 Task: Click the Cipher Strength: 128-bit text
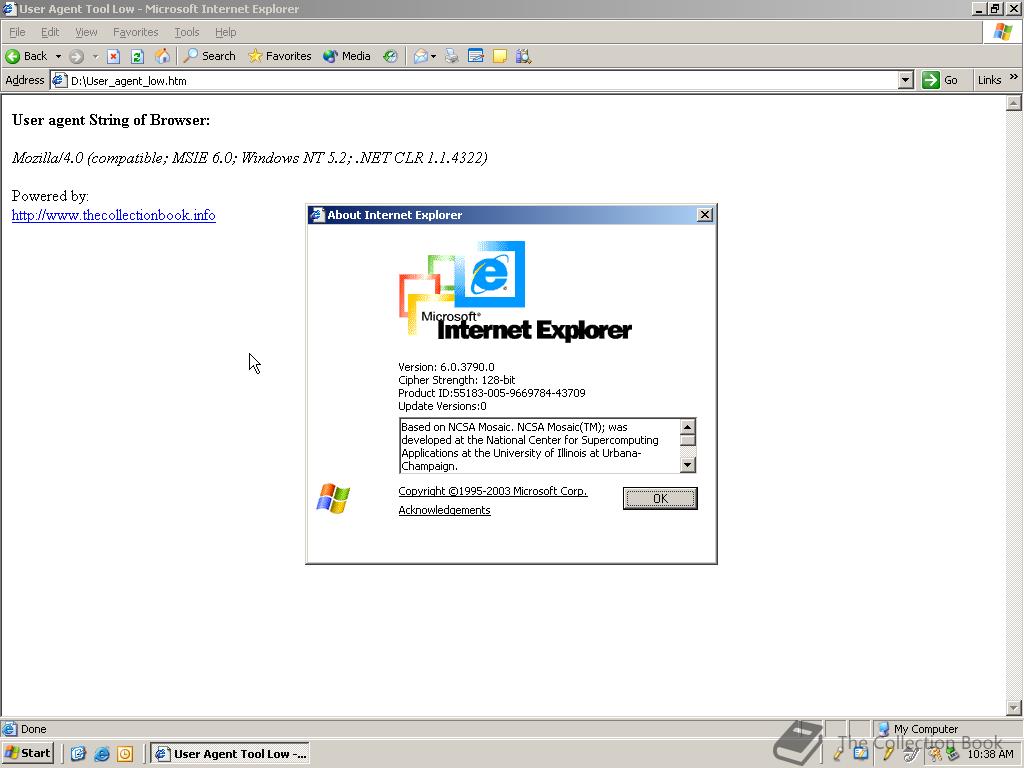[x=456, y=380]
